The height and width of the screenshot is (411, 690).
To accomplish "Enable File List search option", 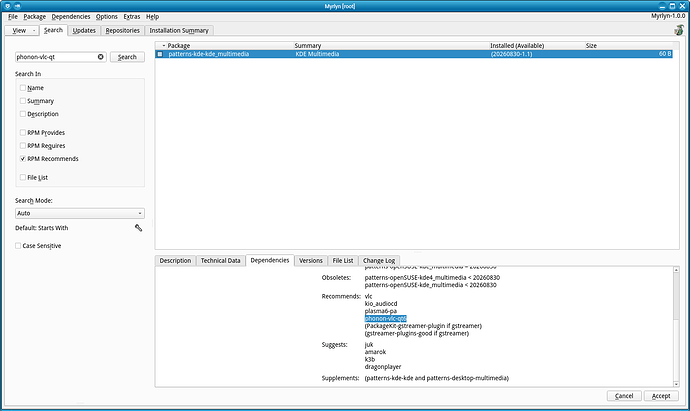I will (x=23, y=177).
